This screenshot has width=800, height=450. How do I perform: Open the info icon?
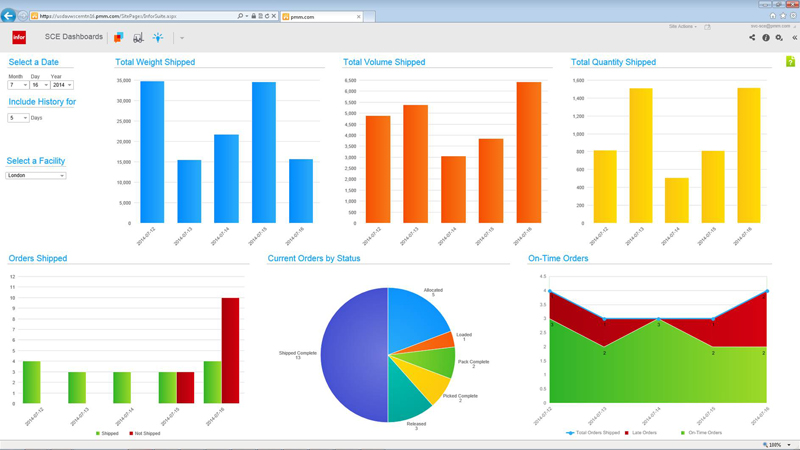(x=766, y=38)
